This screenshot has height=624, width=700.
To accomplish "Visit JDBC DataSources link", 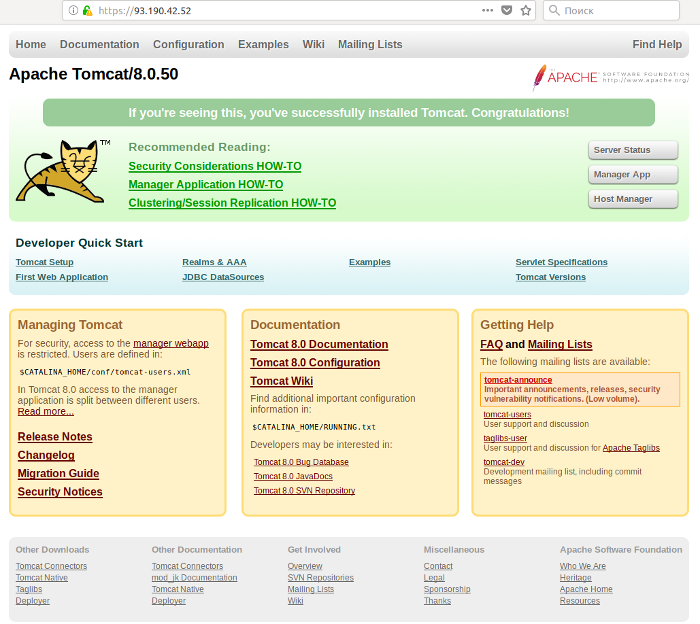I will pyautogui.click(x=223, y=277).
